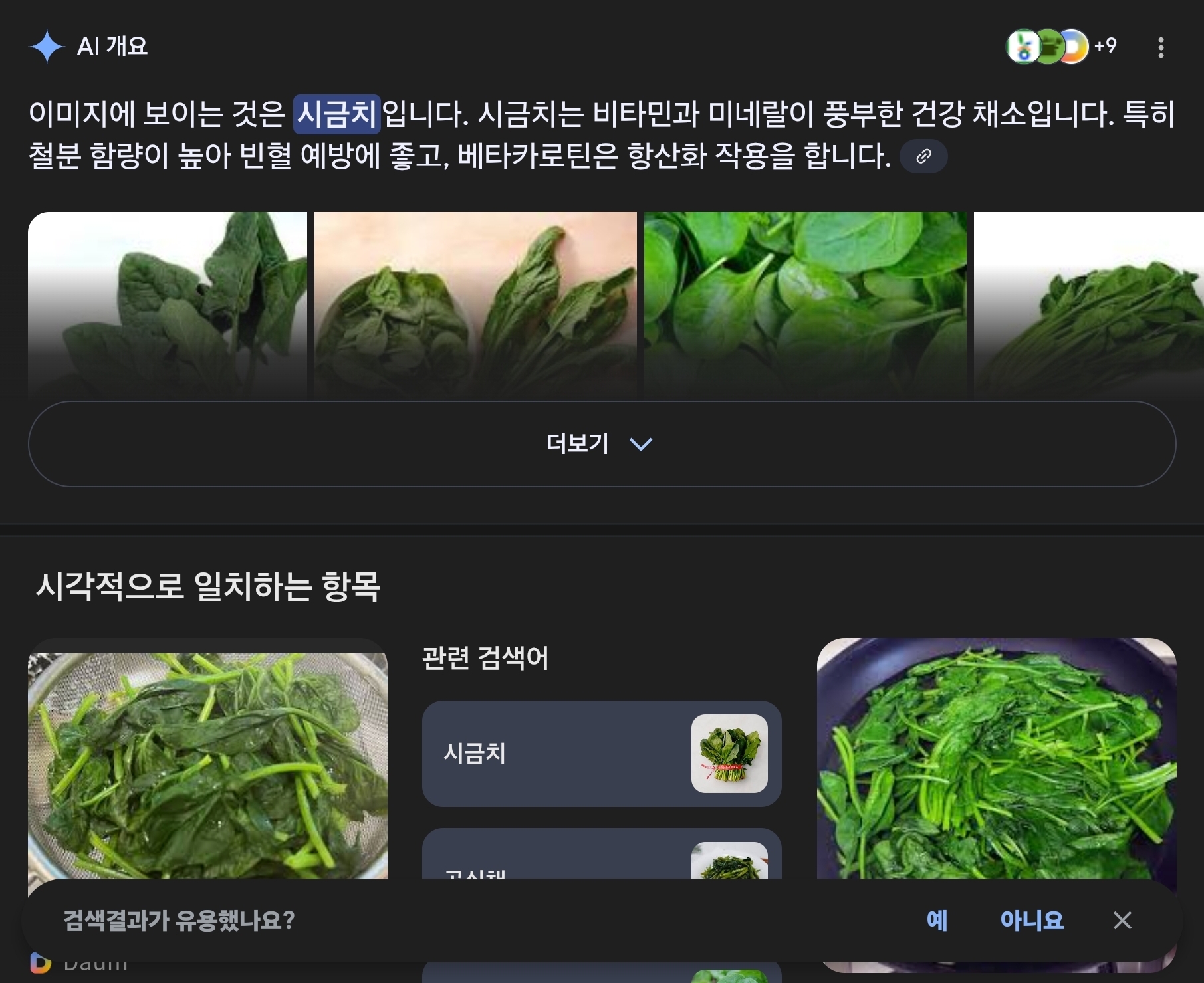Screen dimensions: 1204x983
Task: Open blanched spinach in strainer result
Action: coord(207,764)
